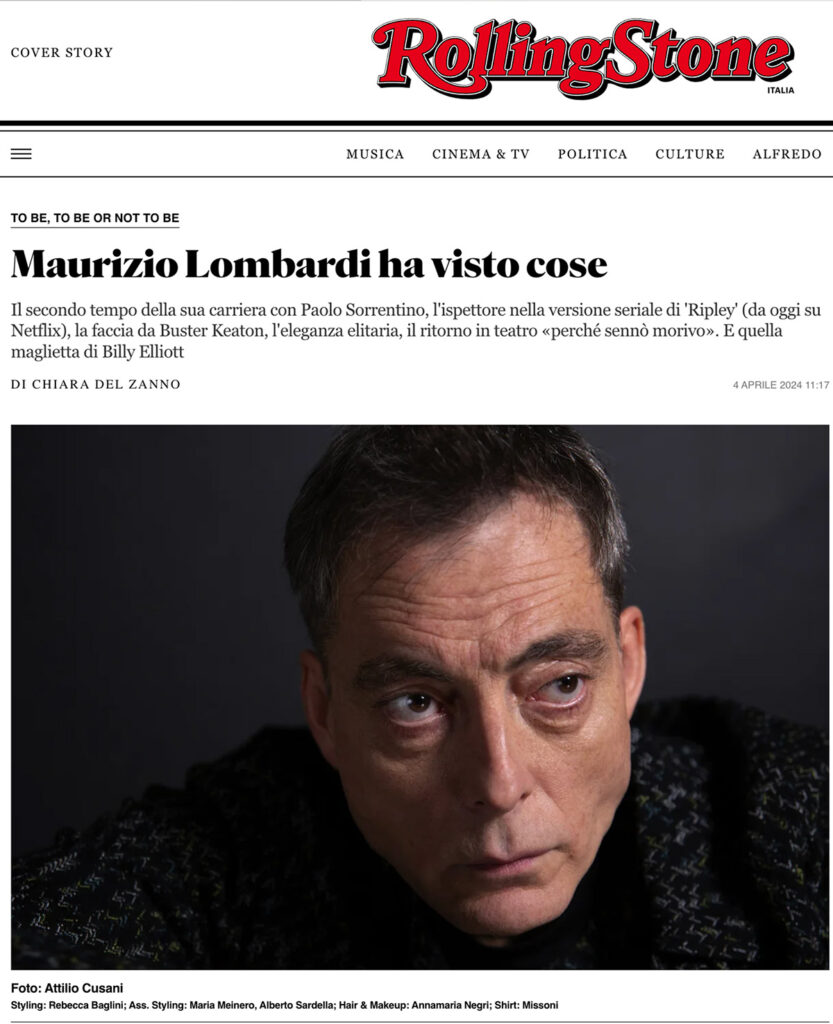
Task: Click the styling credits caption line
Action: pos(285,1005)
